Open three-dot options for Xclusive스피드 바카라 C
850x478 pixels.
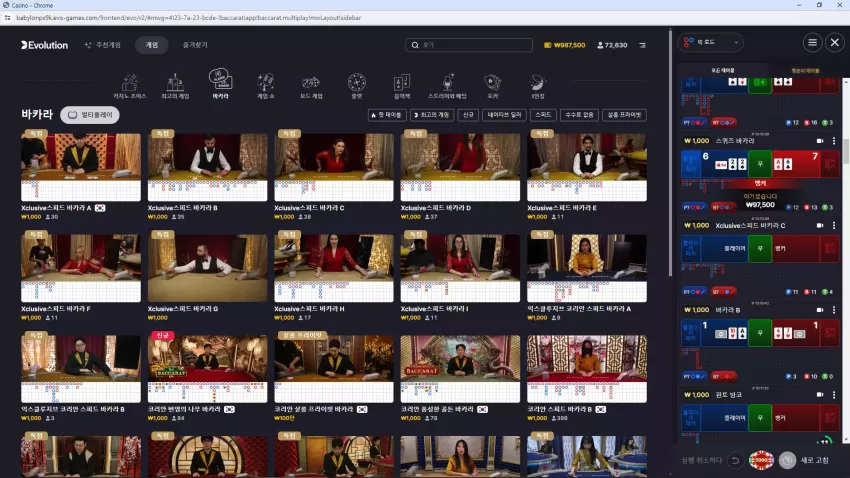pyautogui.click(x=834, y=225)
